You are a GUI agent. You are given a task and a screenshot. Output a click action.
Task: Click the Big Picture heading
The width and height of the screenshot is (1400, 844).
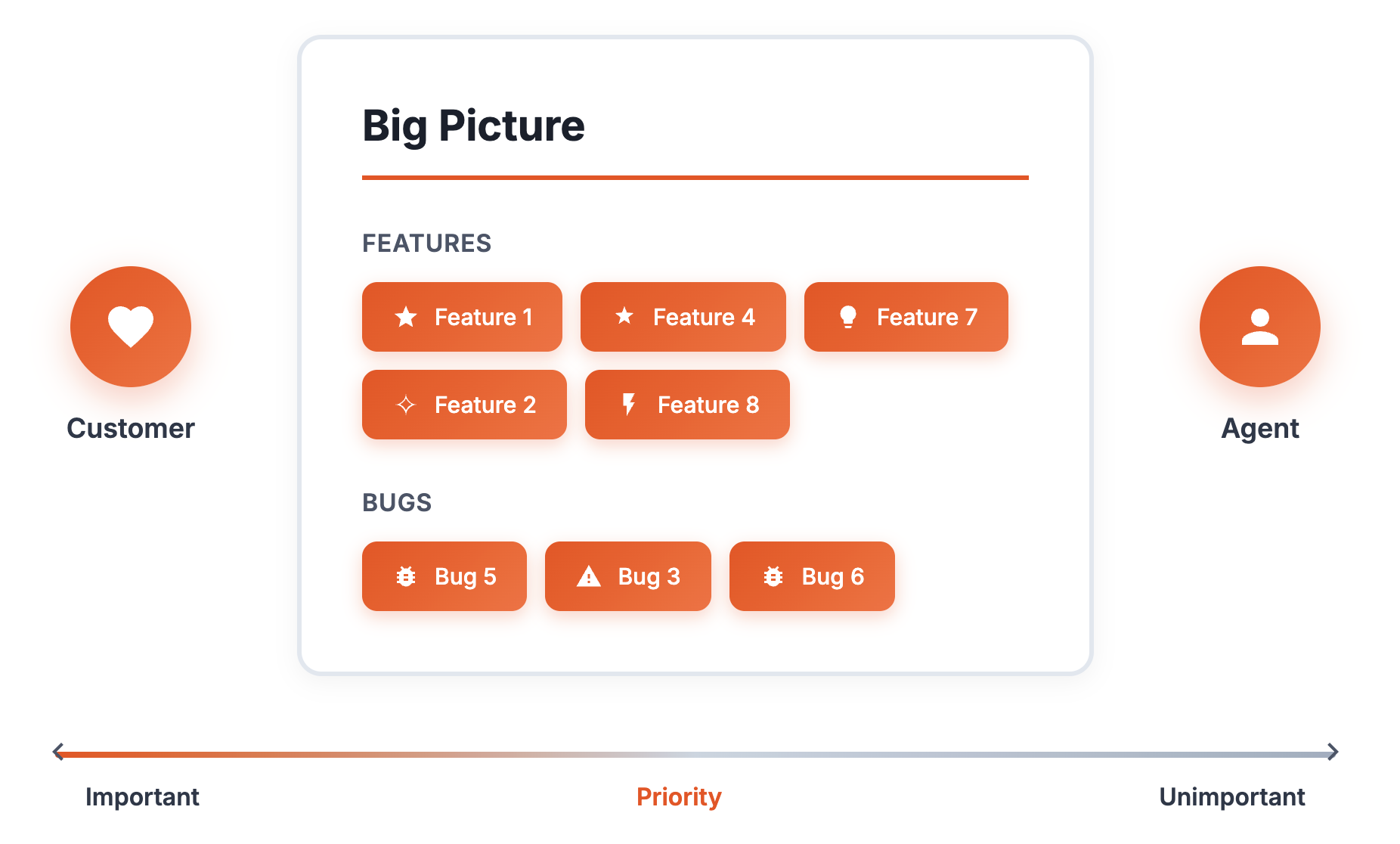(x=473, y=126)
